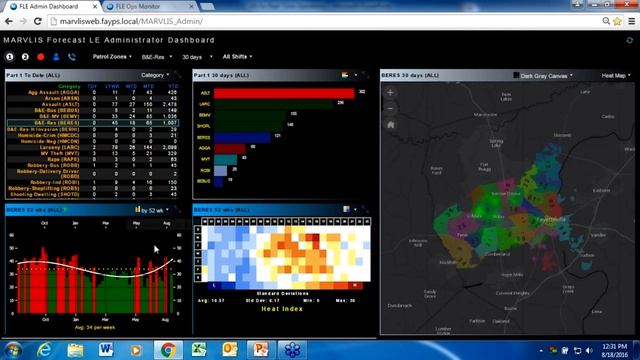Viewport: 640px width, 360px height.
Task: Launch Internet Explorer from taskbar
Action: tap(44, 350)
